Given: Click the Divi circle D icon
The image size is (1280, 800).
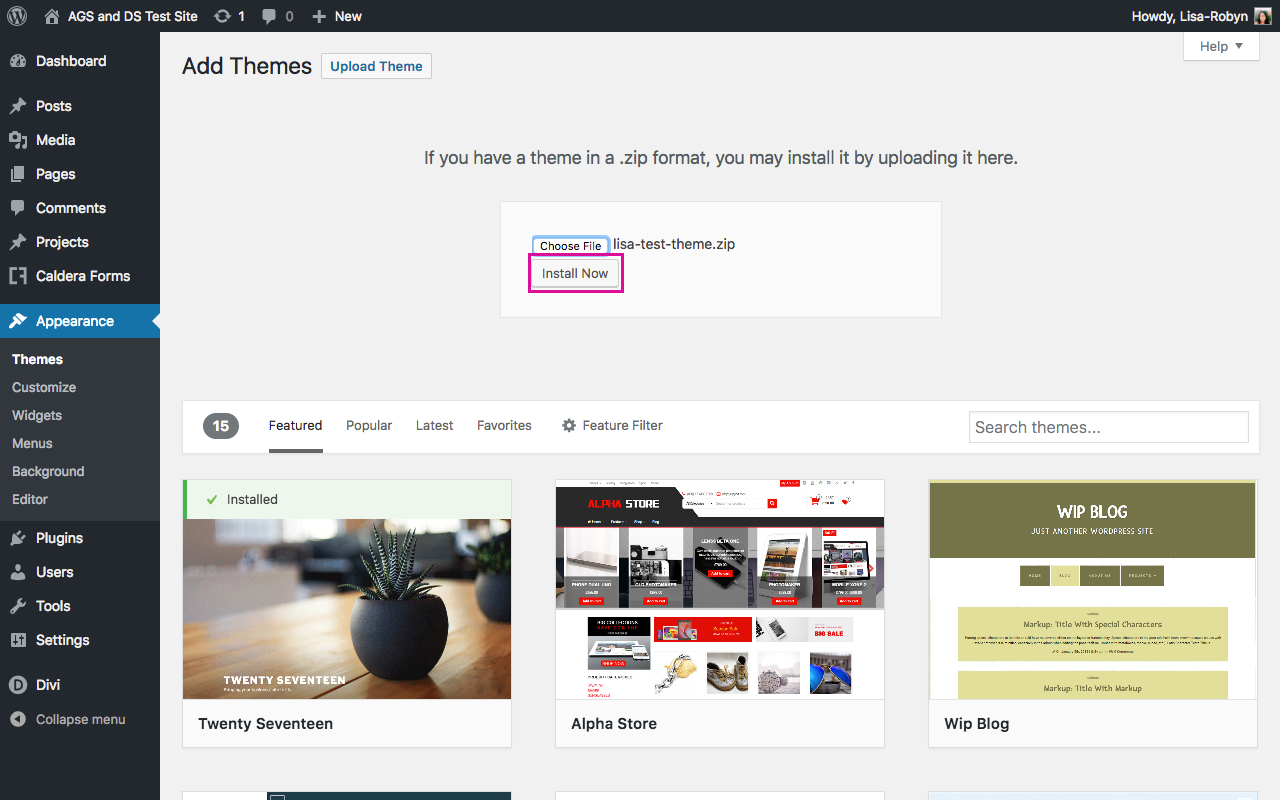Looking at the screenshot, I should tap(18, 685).
